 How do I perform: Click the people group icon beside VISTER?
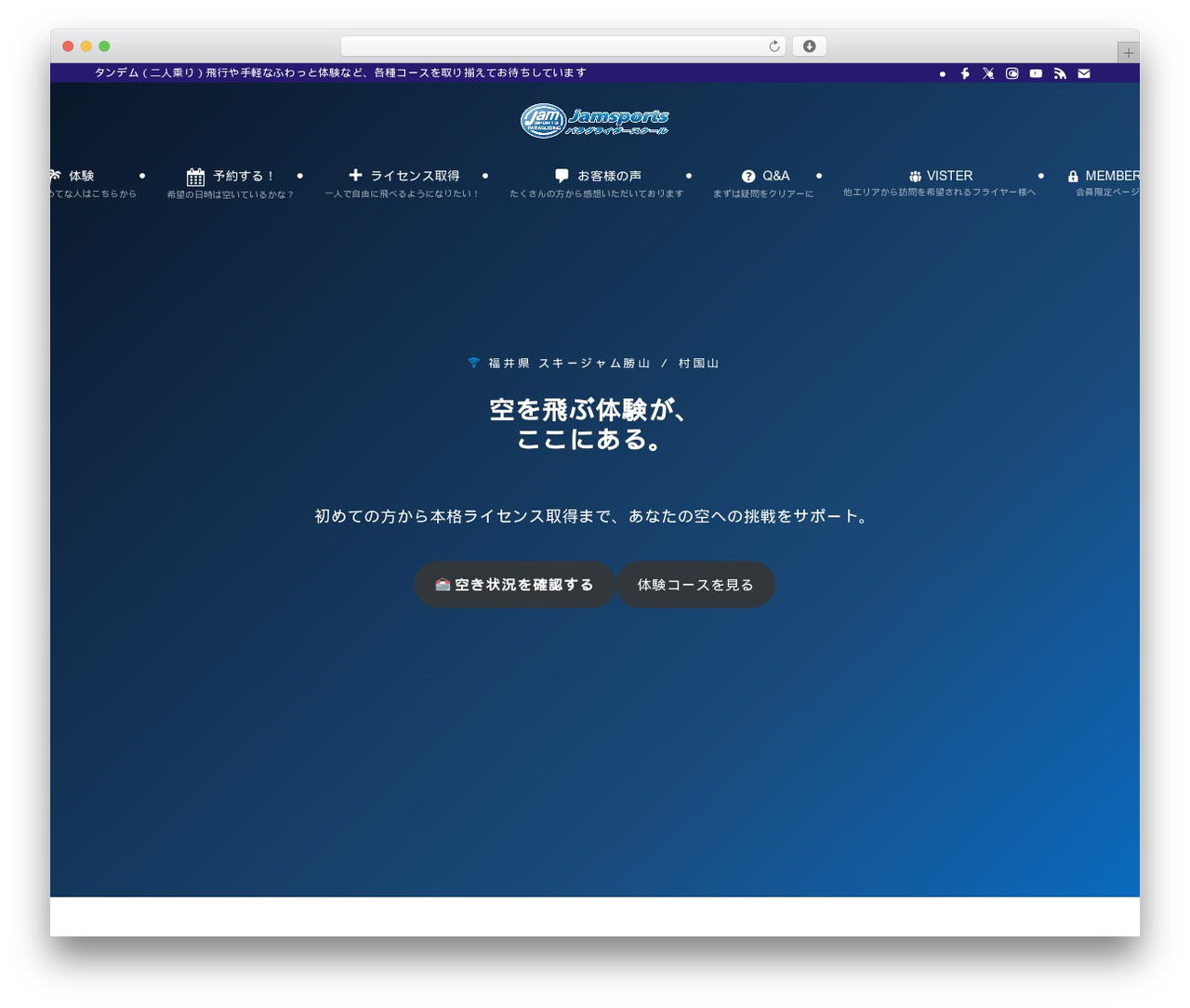tap(916, 176)
